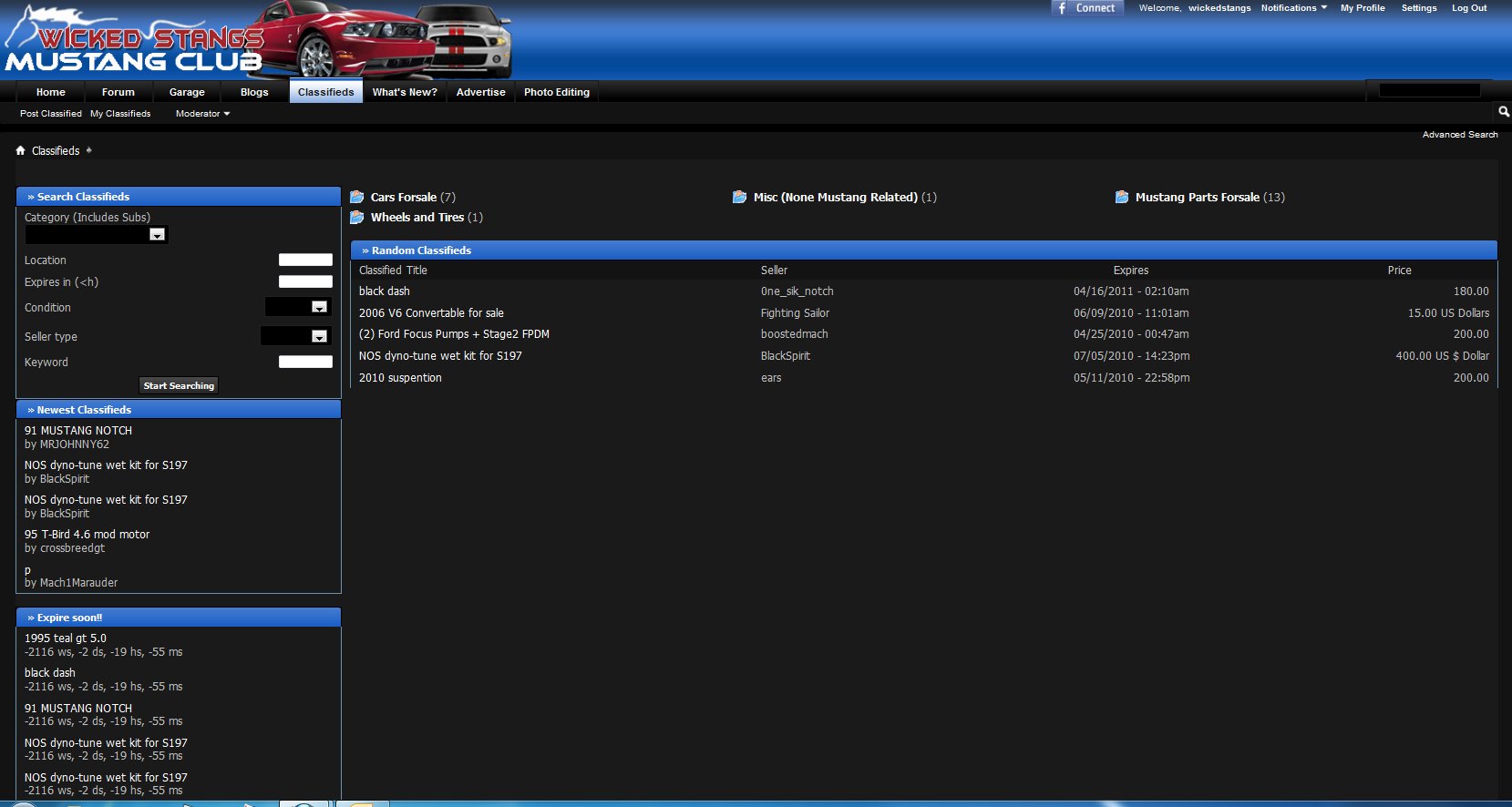The image size is (1512, 807).
Task: Open '91 MUSTANG NOTCH' in Newest Classifieds
Action: [78, 431]
